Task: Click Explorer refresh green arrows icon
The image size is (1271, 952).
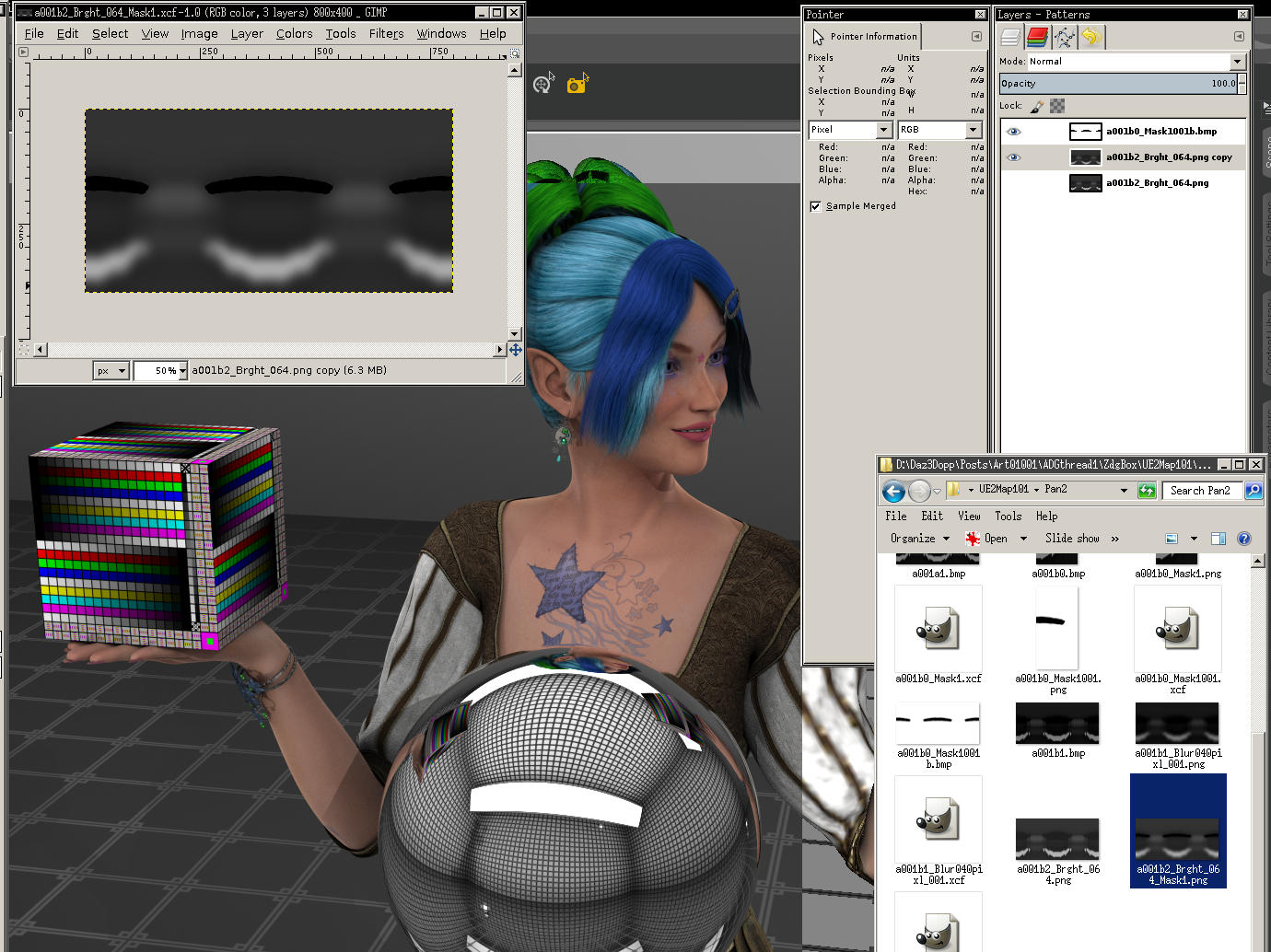Action: point(1147,491)
